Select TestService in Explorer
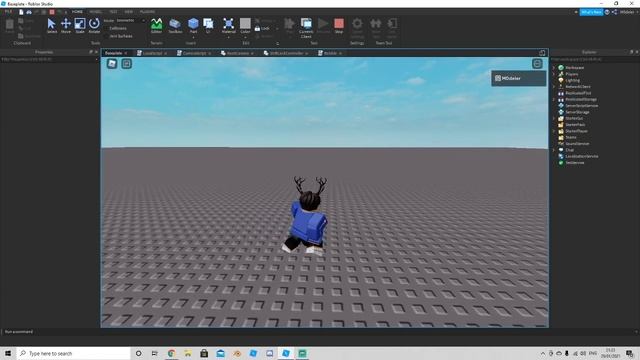The height and width of the screenshot is (360, 640). 575,162
